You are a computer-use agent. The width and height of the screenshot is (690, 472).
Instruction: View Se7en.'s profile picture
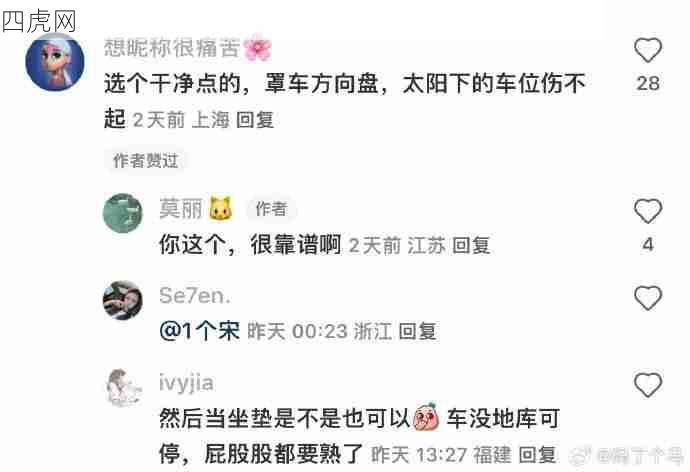(123, 300)
